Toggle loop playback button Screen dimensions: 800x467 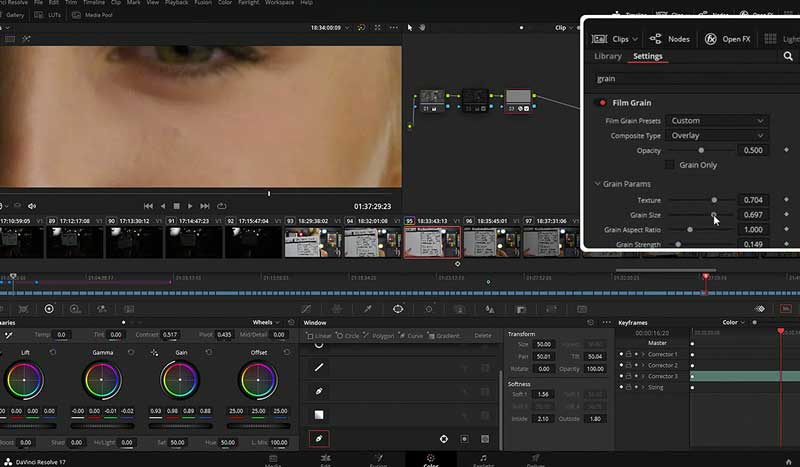click(221, 206)
